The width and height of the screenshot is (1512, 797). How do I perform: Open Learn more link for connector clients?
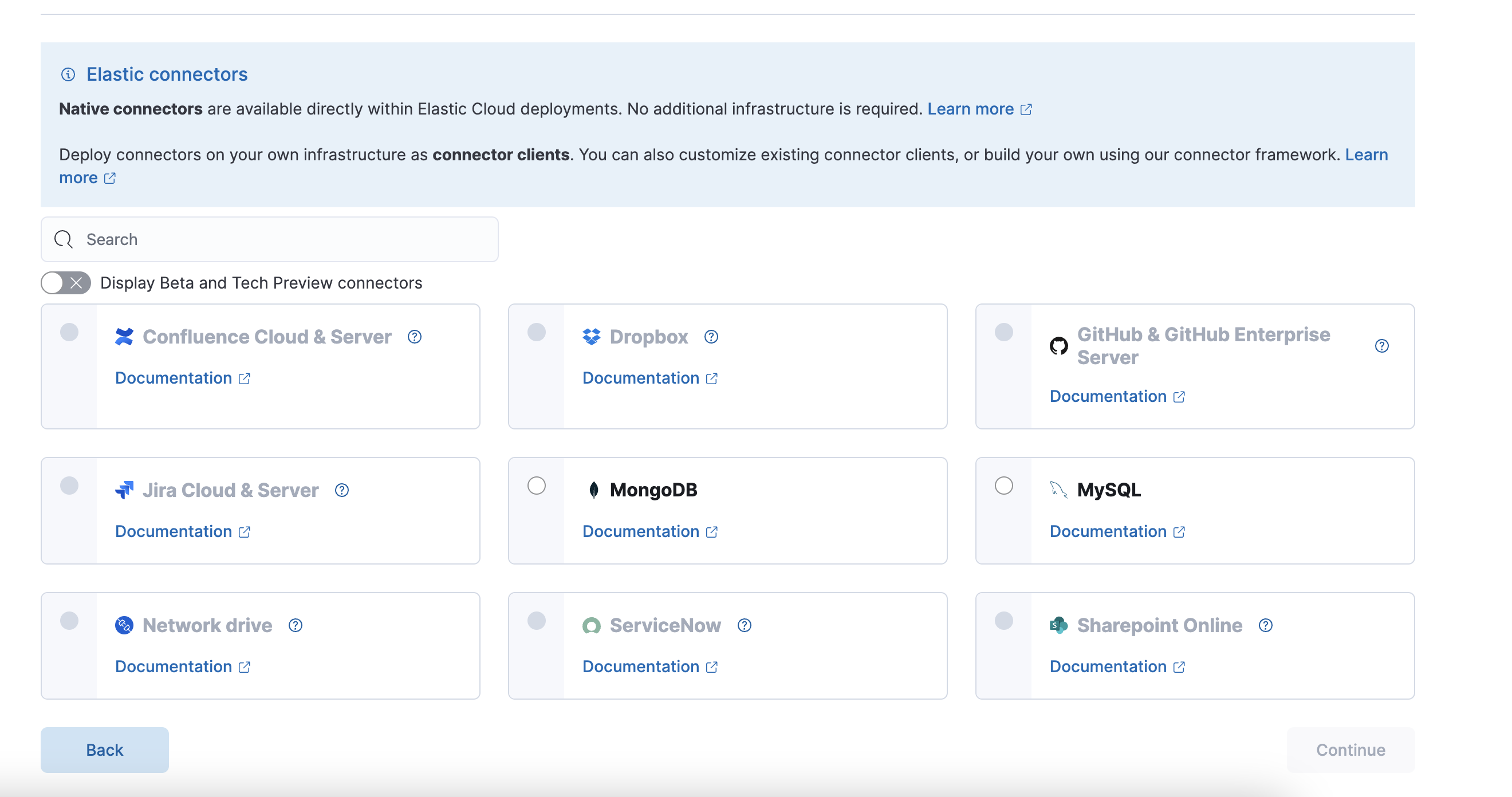[1367, 155]
